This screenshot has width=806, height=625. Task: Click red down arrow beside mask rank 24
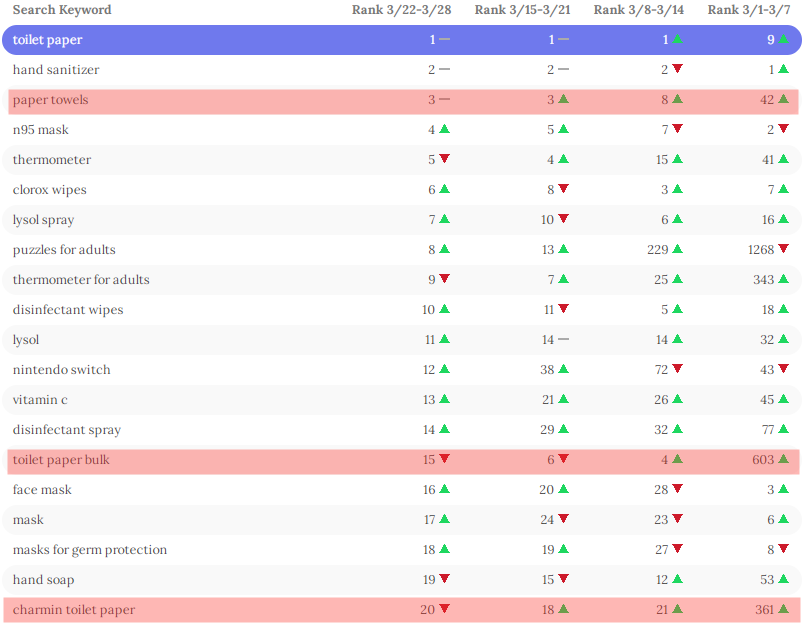(x=563, y=519)
